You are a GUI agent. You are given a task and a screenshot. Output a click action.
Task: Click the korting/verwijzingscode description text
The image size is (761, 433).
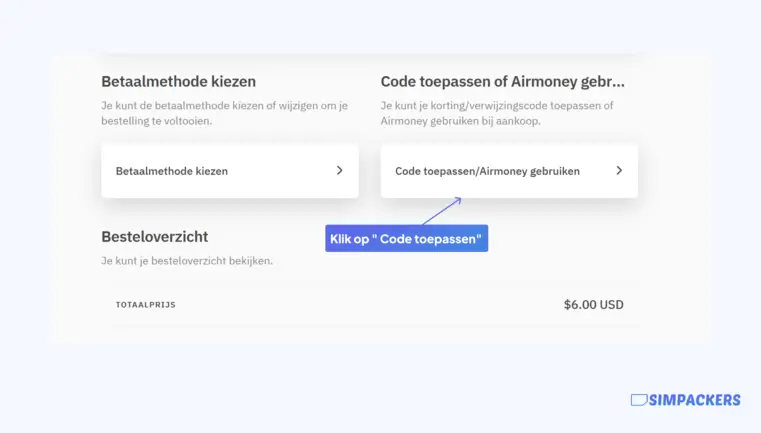tap(497, 113)
